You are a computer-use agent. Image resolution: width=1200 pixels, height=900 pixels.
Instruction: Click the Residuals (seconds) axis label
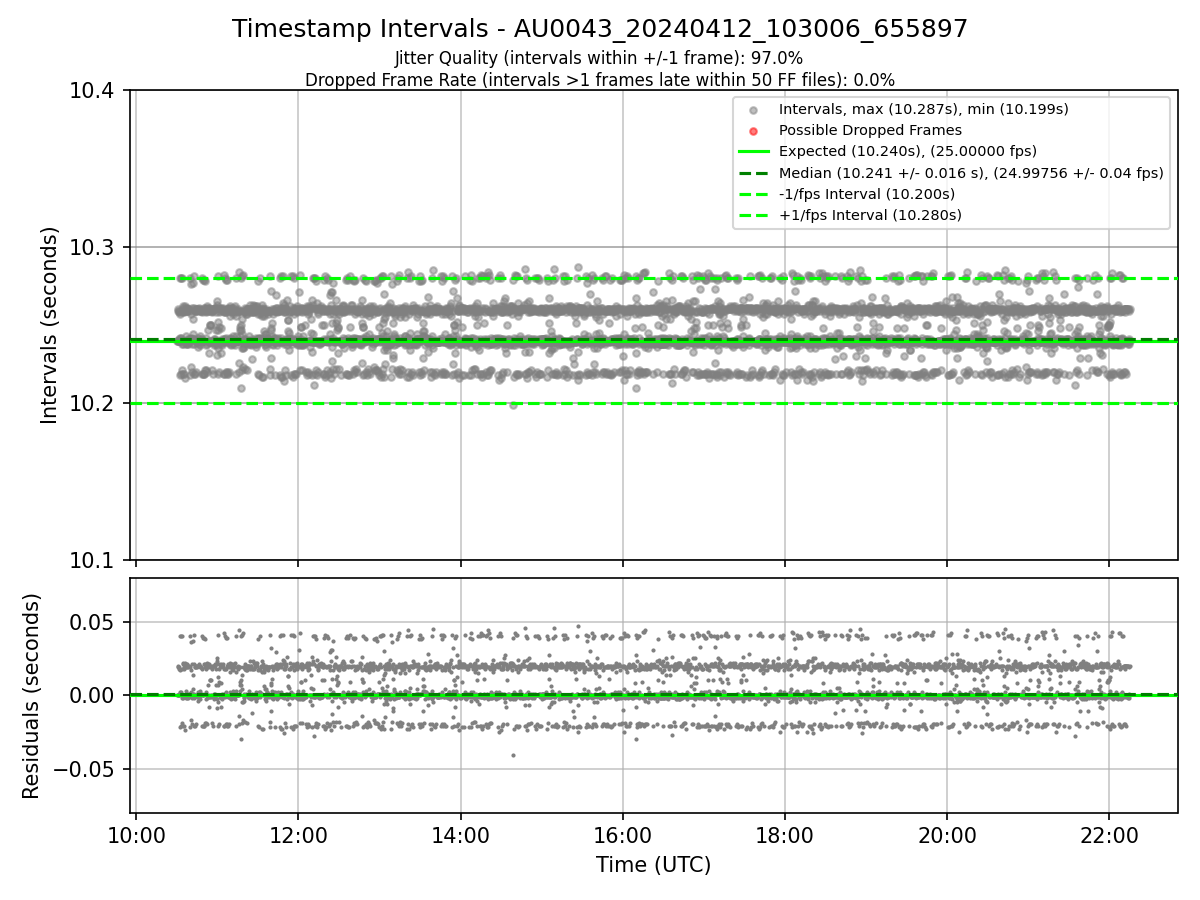click(32, 696)
